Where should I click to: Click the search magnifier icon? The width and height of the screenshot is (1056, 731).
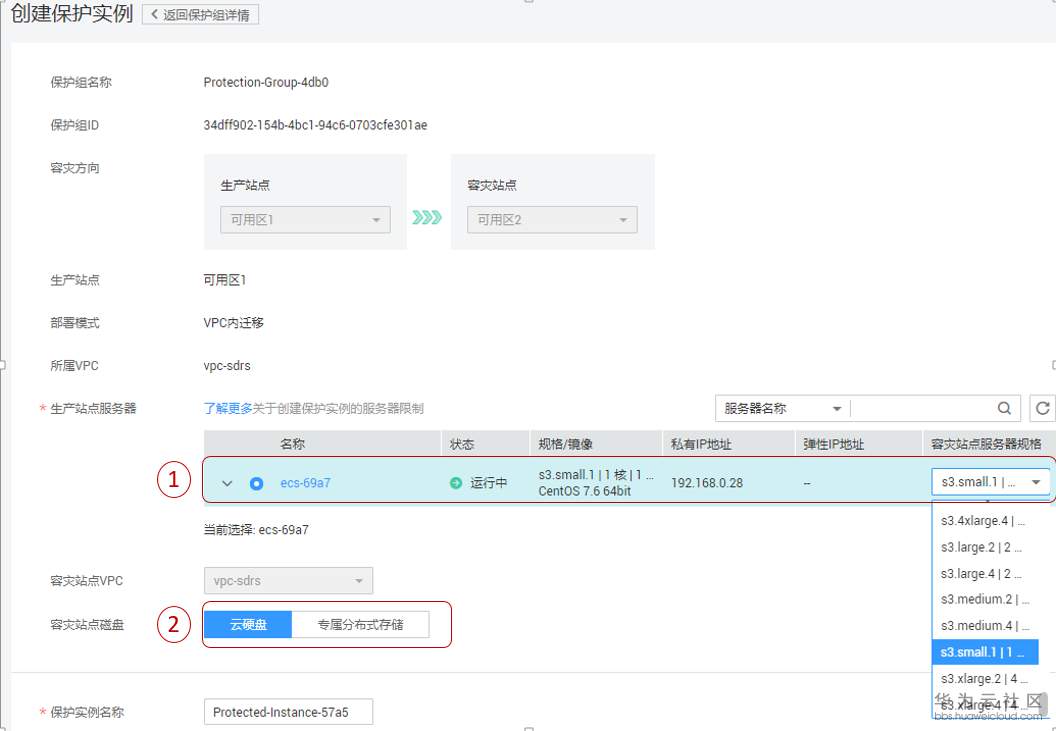tap(1003, 408)
